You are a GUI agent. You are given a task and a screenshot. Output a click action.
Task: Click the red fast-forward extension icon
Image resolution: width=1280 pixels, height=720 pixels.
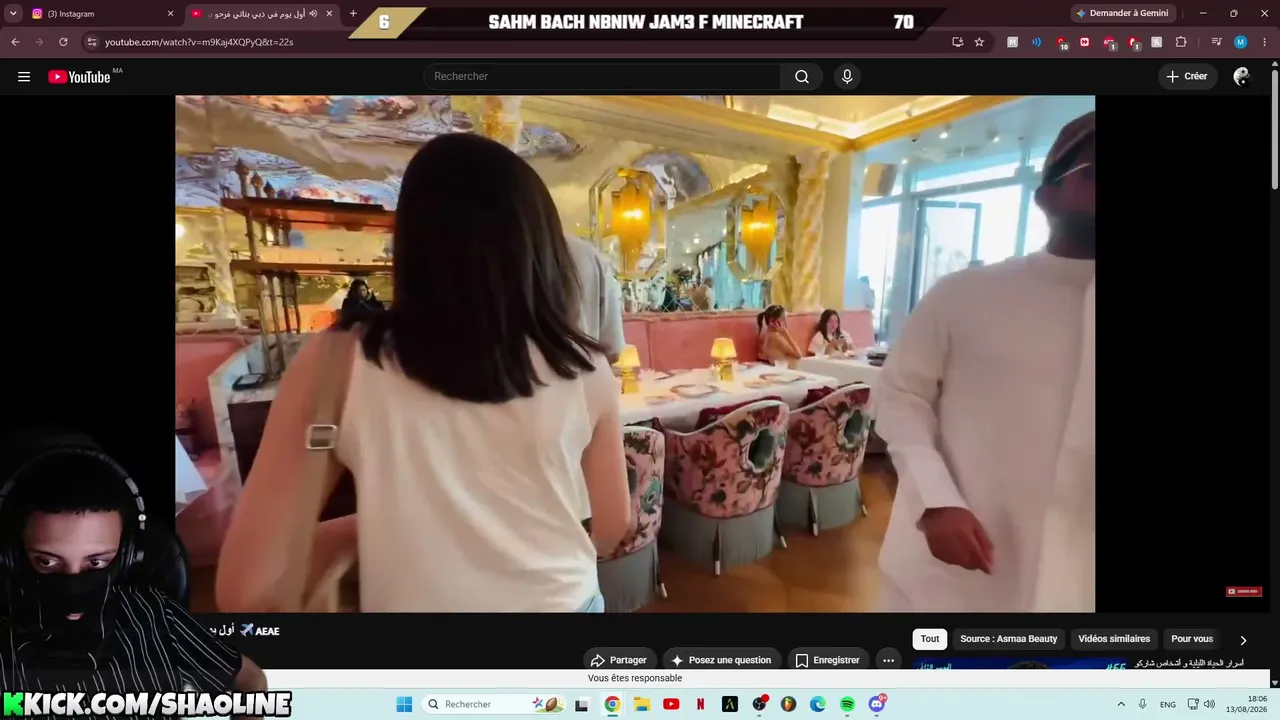[1085, 42]
